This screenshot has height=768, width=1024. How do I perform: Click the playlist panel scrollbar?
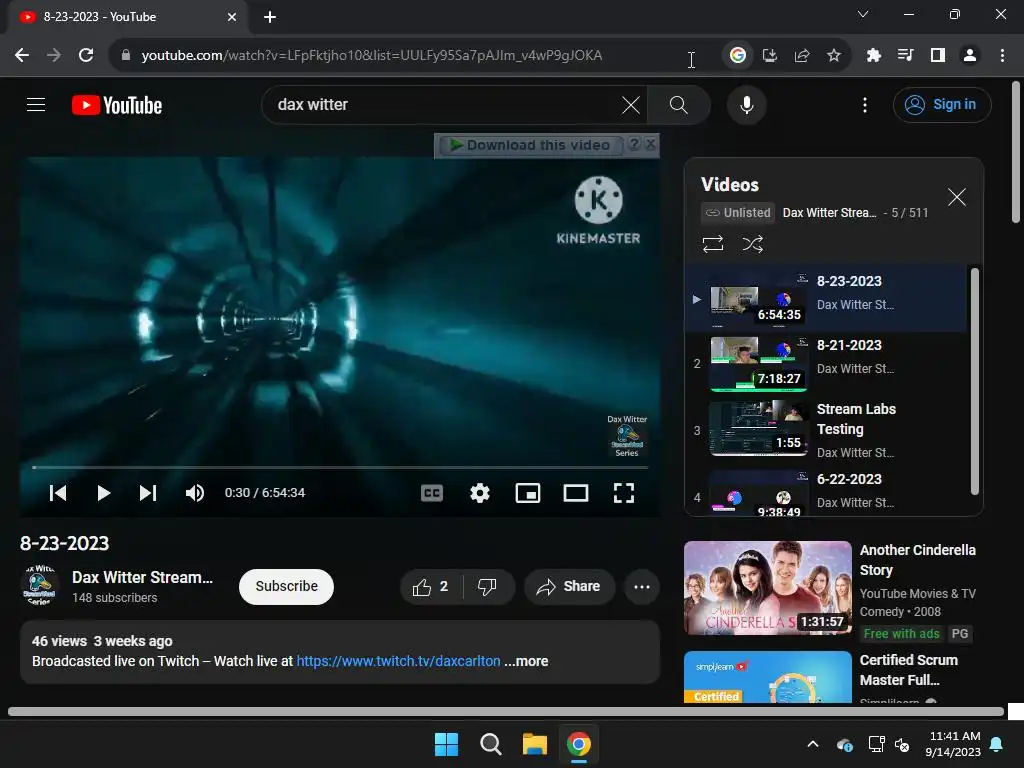point(974,381)
